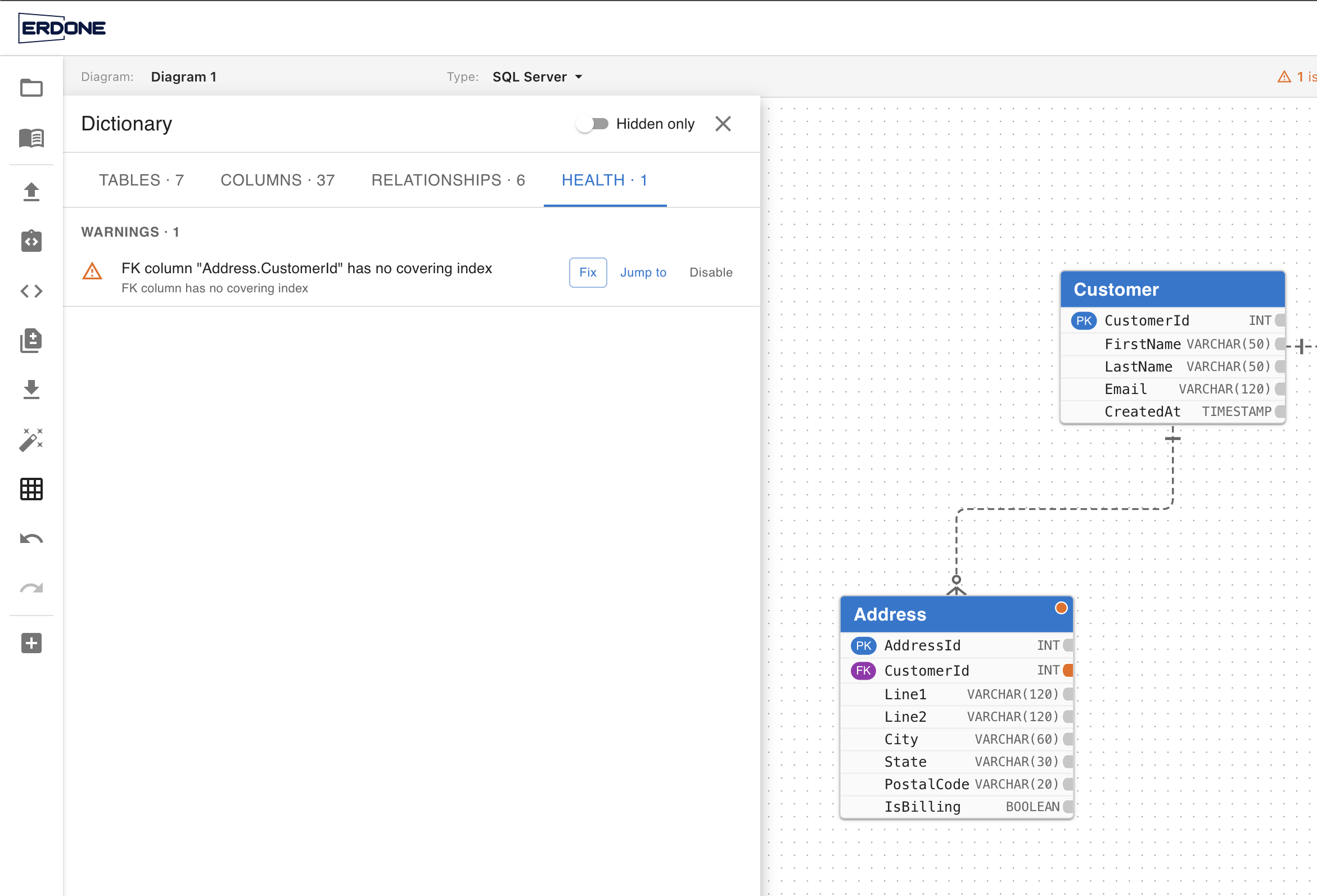
Task: Click the add box plus icon
Action: point(31,643)
